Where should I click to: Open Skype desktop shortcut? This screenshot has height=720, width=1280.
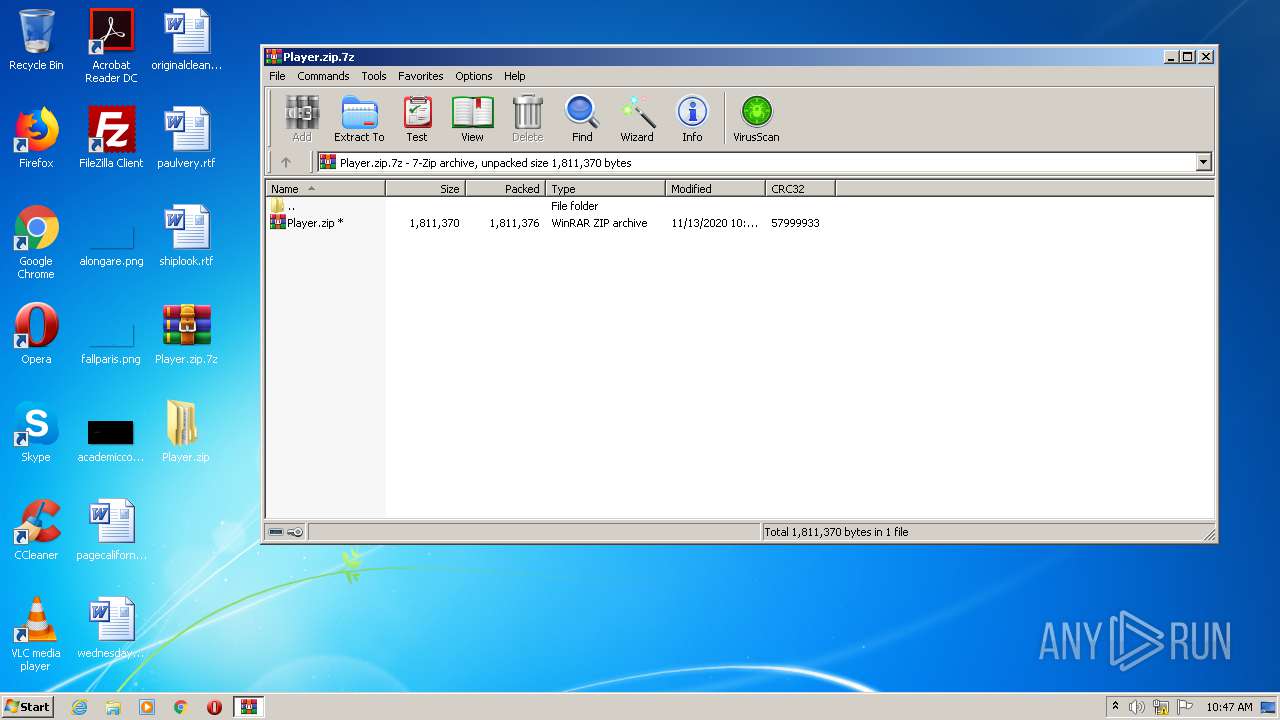coord(36,432)
